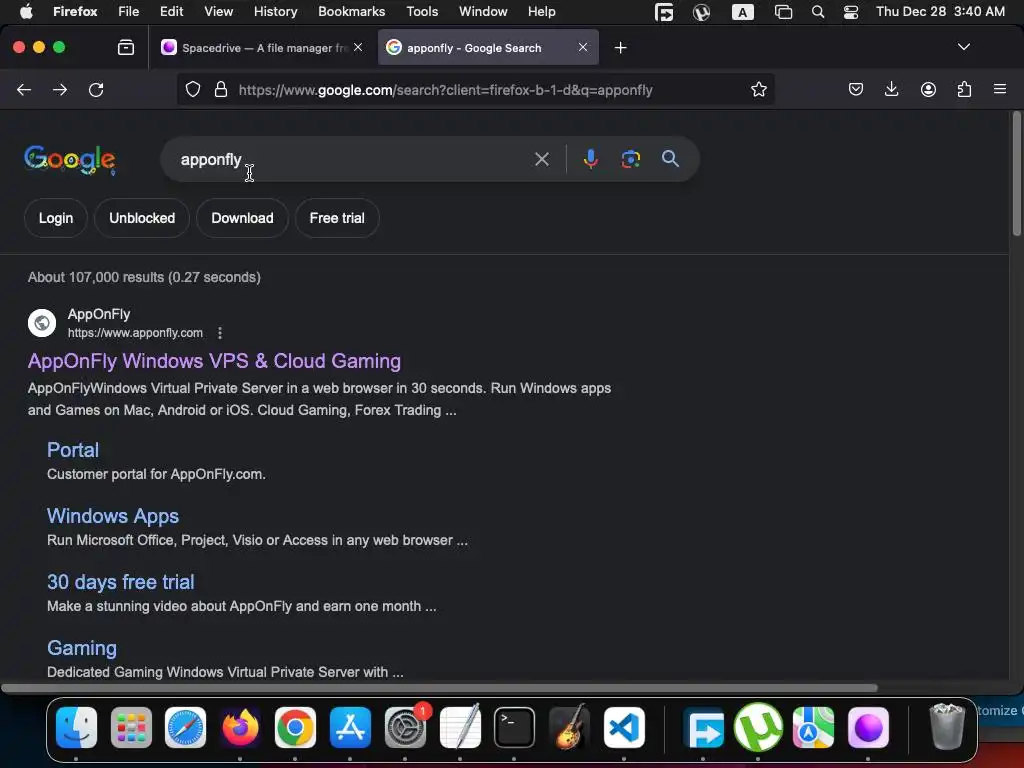Open Control Center in menu bar
This screenshot has width=1024, height=768.
pos(851,12)
